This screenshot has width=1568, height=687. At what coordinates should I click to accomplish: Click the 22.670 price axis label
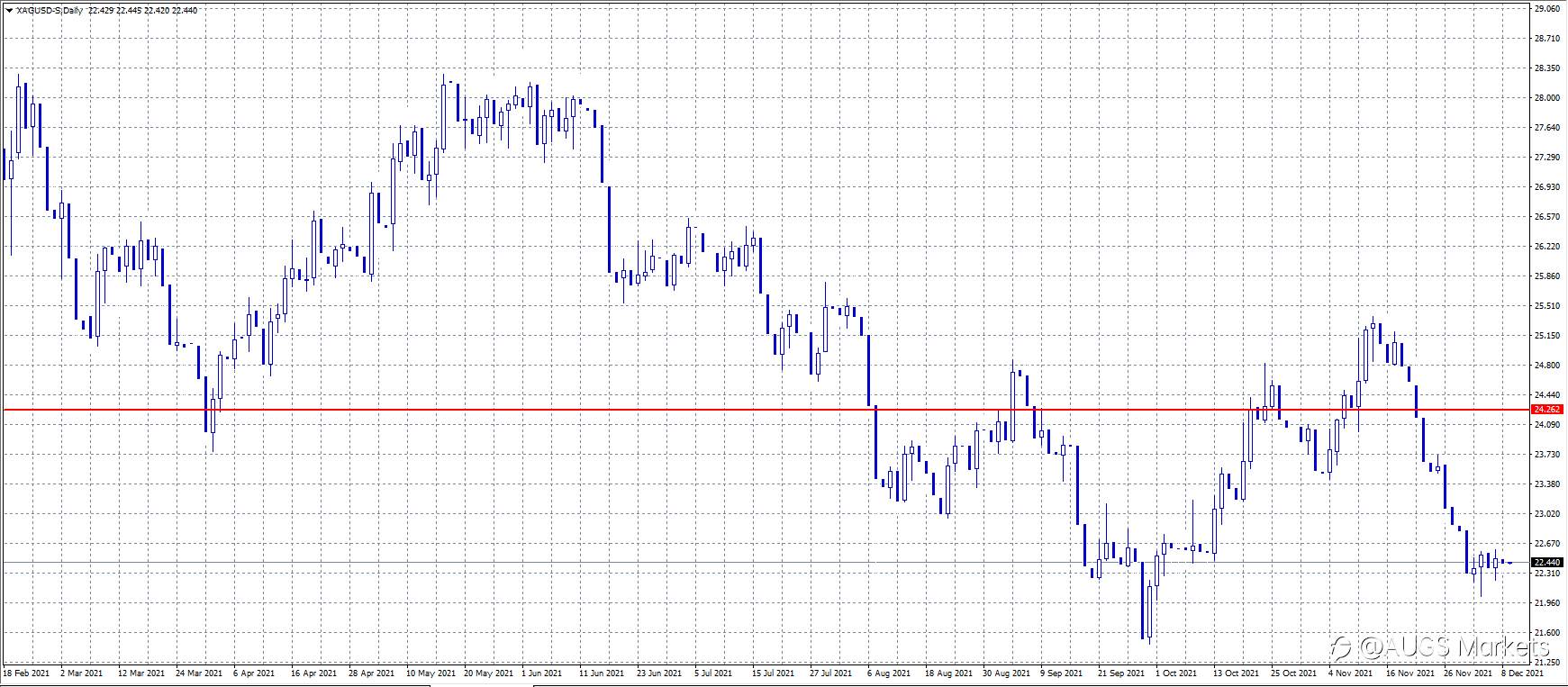click(x=1546, y=544)
